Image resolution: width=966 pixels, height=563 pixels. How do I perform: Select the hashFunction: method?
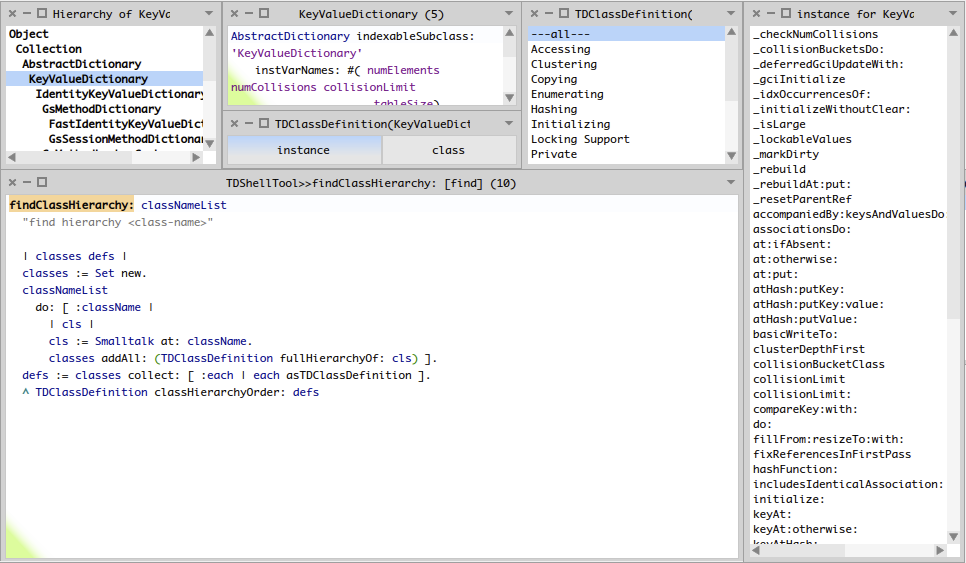pyautogui.click(x=849, y=469)
